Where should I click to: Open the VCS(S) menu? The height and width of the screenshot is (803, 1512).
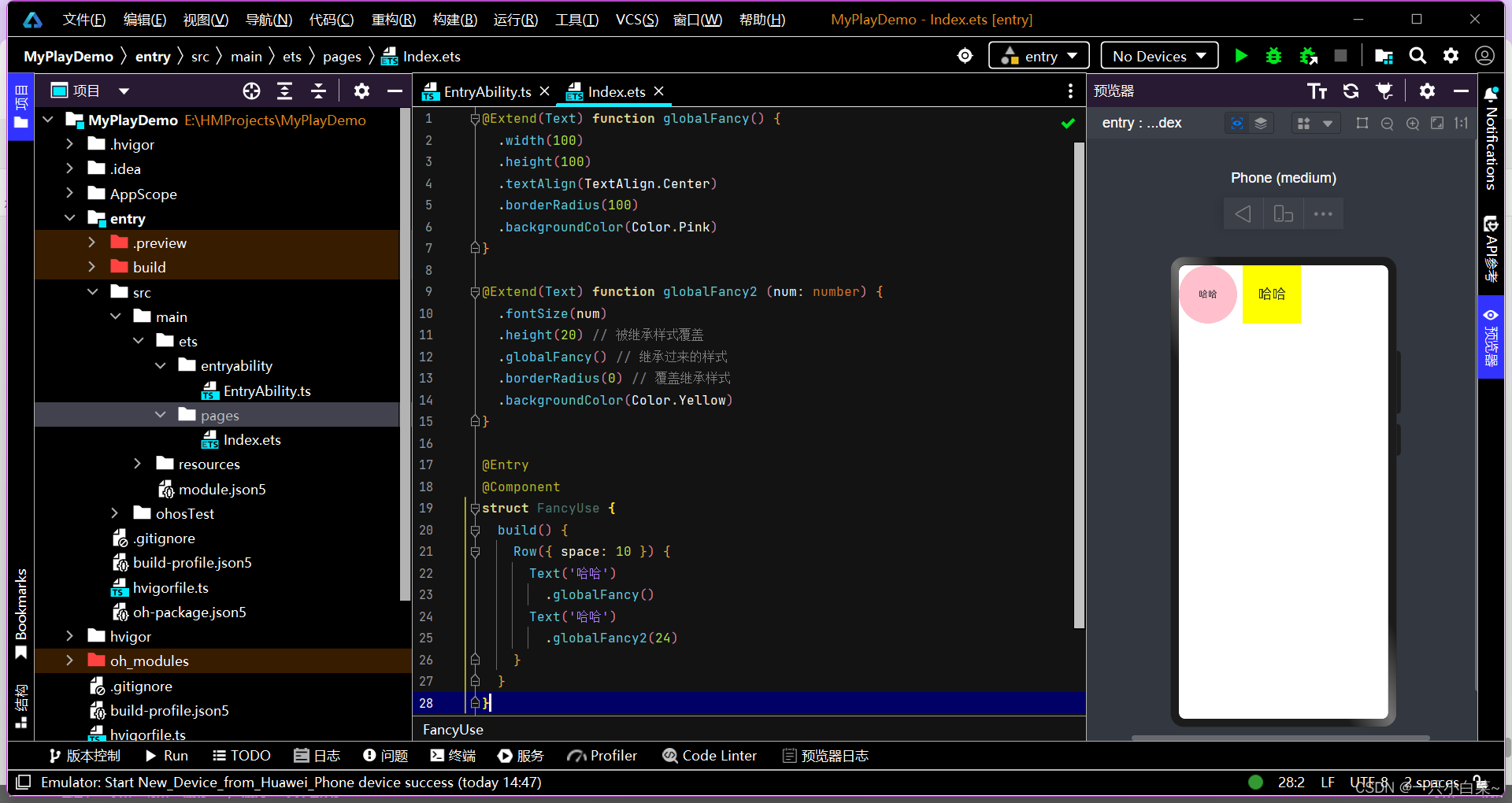[636, 20]
